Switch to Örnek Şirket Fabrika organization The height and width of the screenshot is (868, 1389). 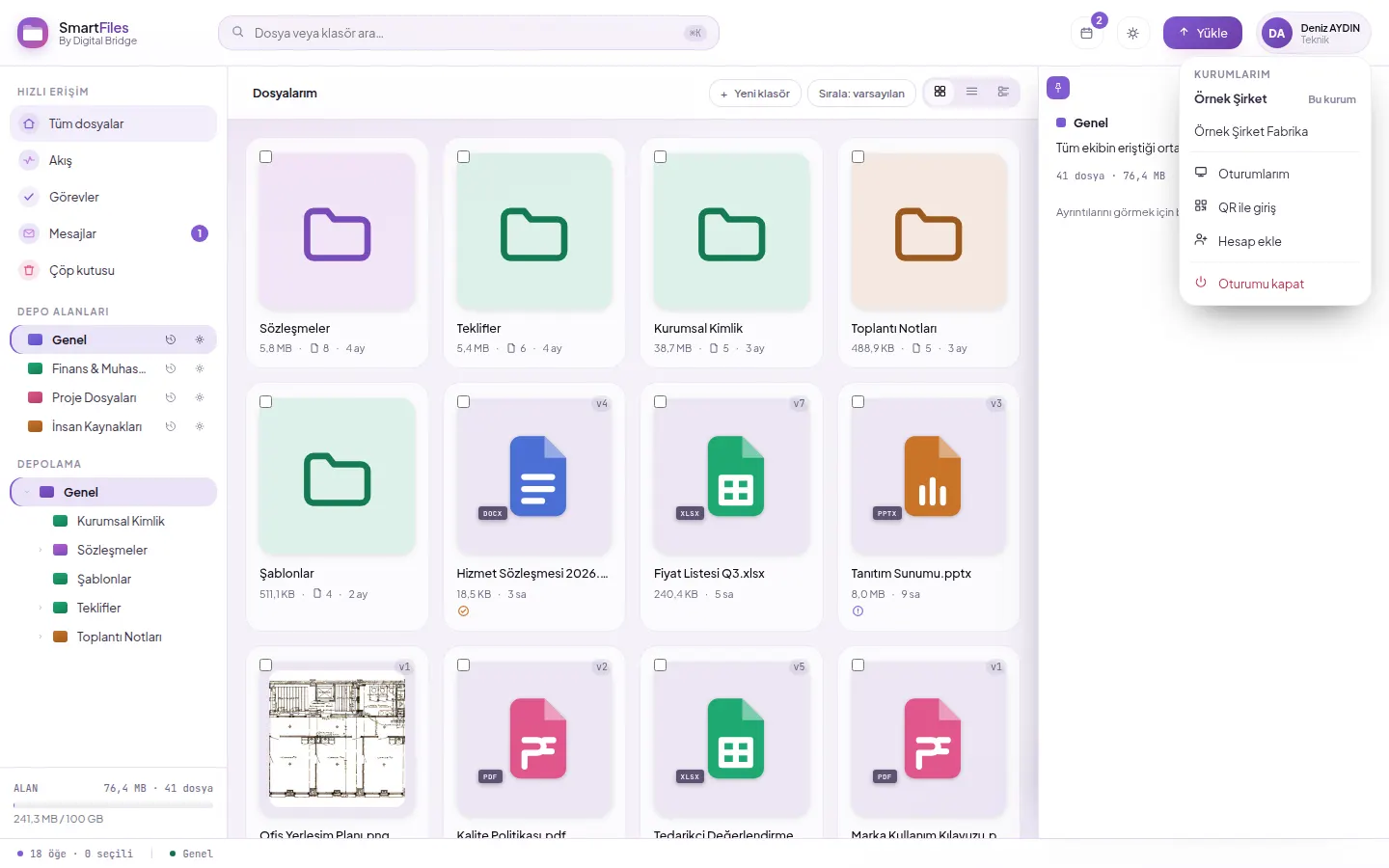point(1275,131)
